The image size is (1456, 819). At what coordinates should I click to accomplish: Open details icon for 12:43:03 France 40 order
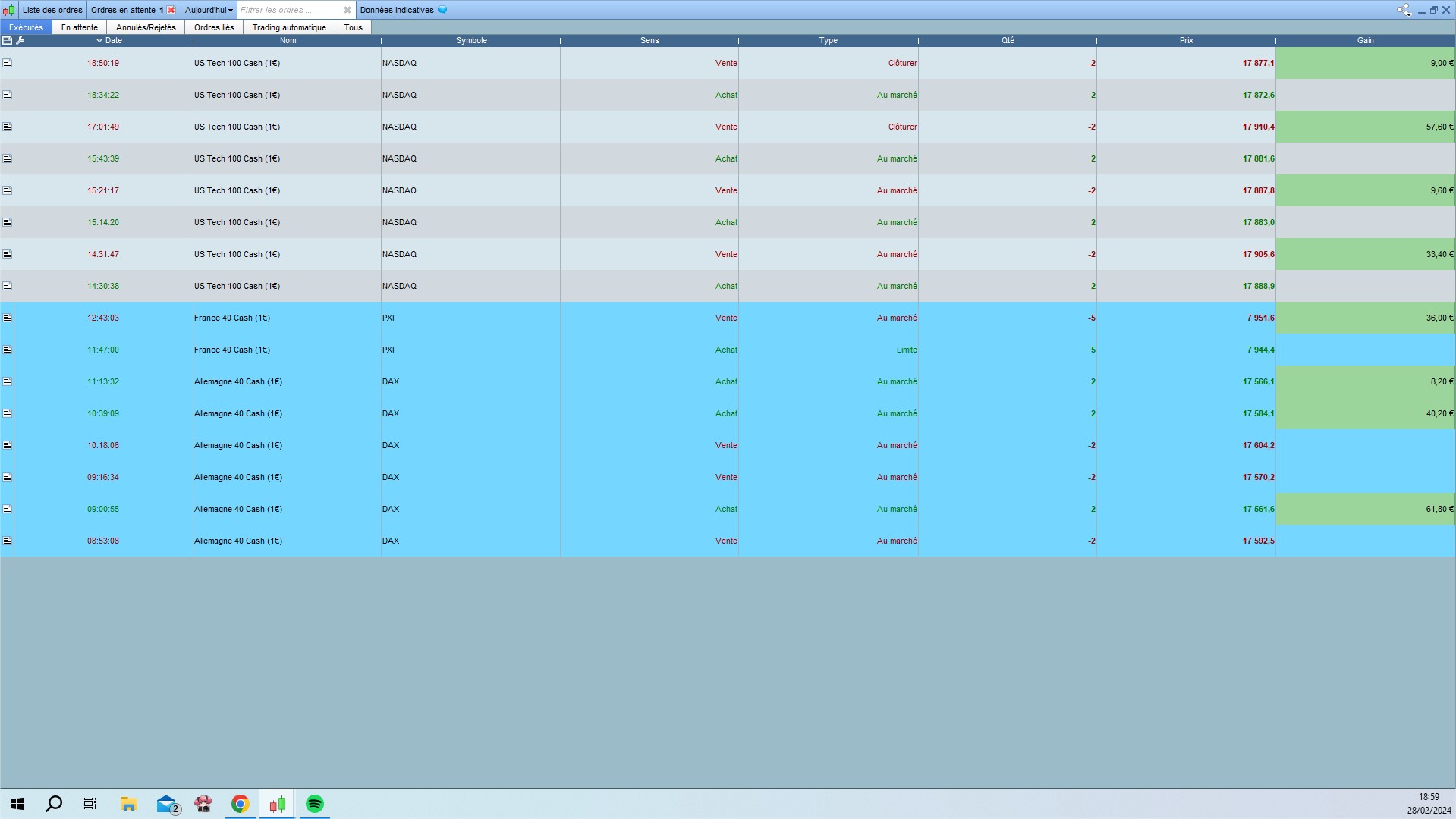(x=7, y=318)
